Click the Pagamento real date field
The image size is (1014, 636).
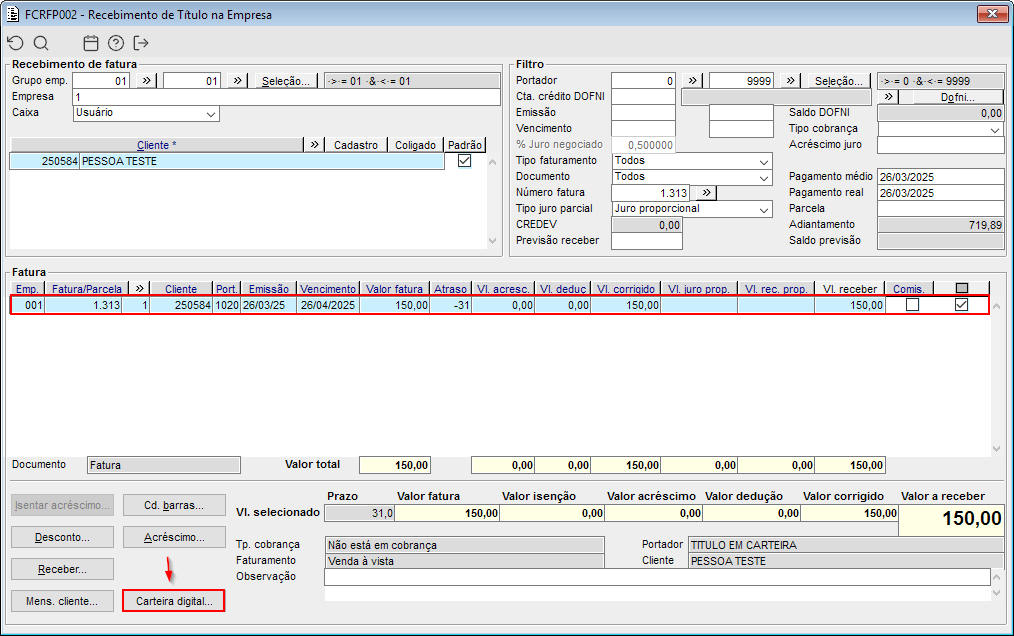click(940, 193)
